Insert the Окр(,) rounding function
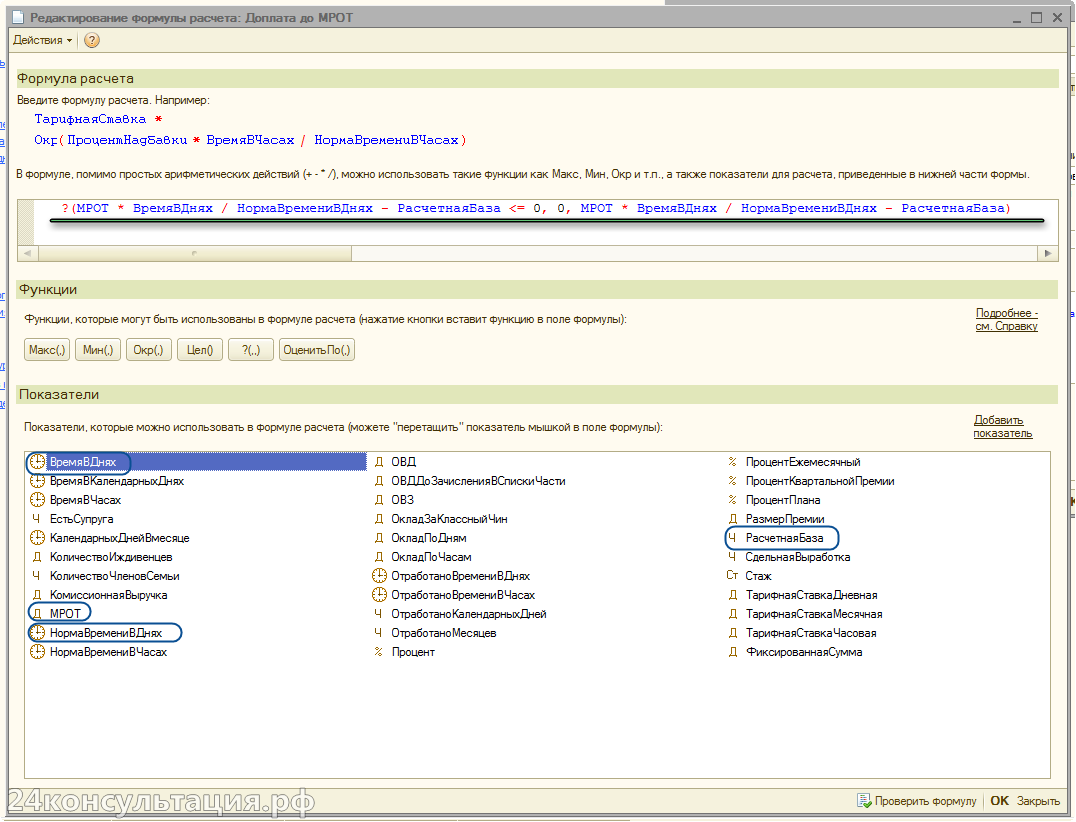Image resolution: width=1076 pixels, height=822 pixels. pyautogui.click(x=148, y=350)
